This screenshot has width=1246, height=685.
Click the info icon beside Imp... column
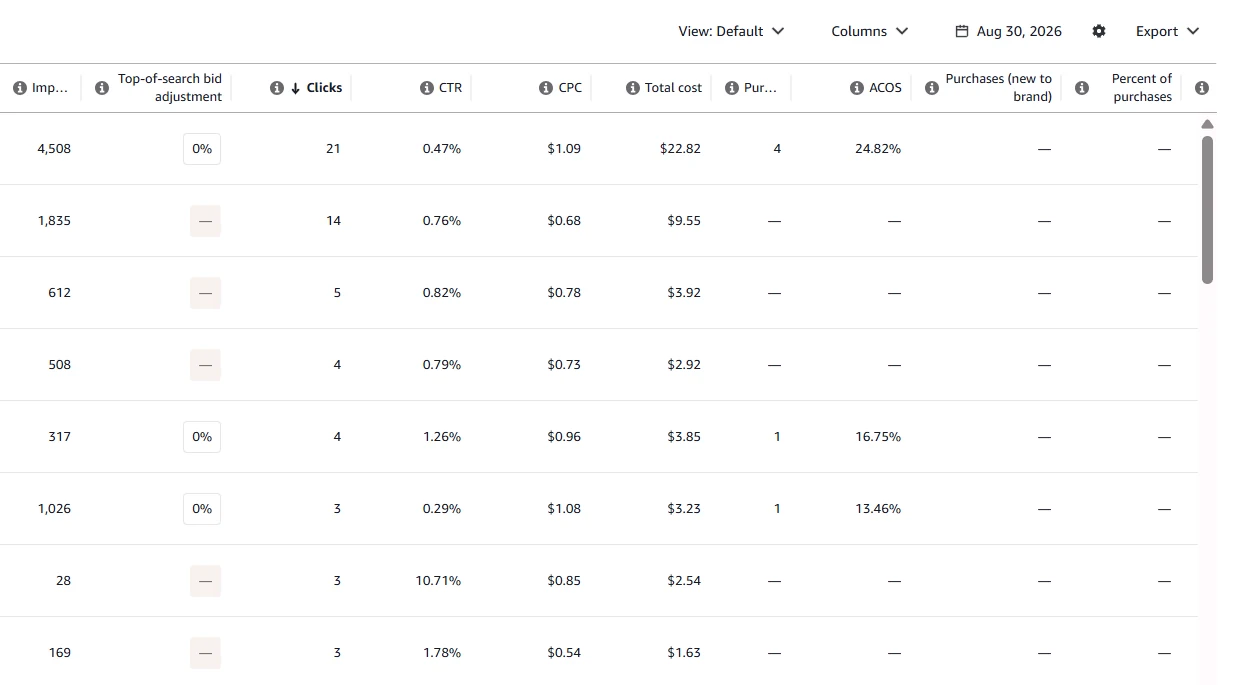[19, 88]
